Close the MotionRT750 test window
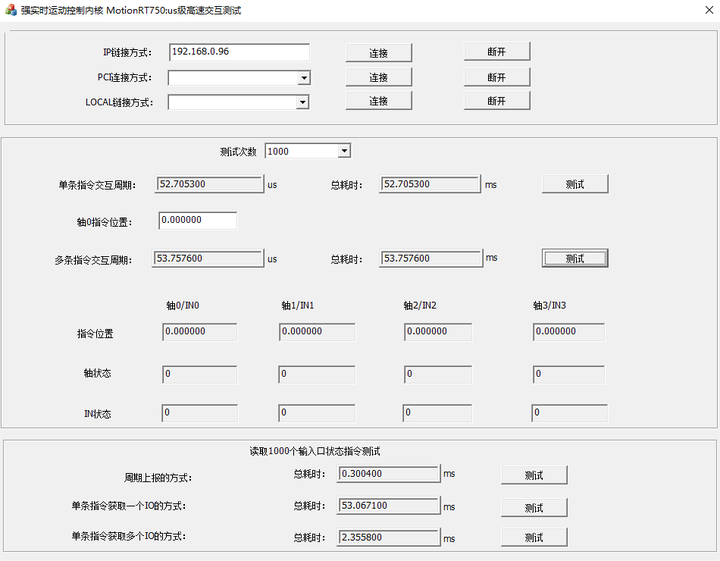 pos(709,10)
